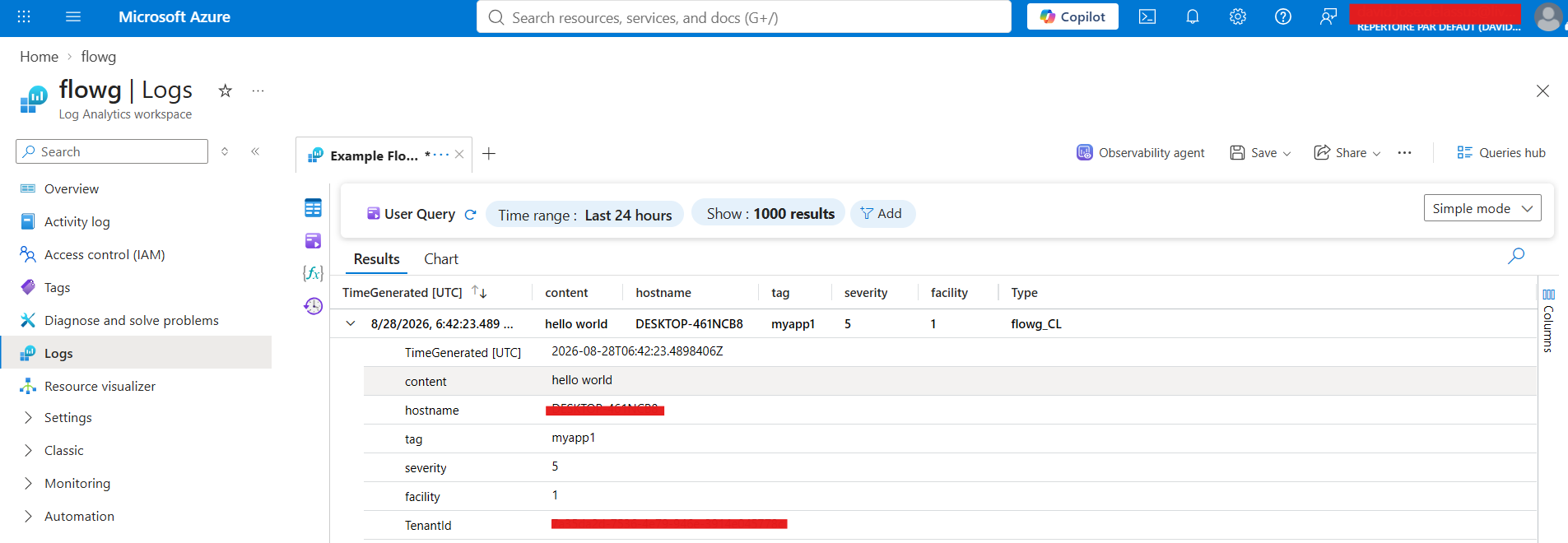Open the Azure portal apps grid
This screenshot has height=543, width=1568.
(x=24, y=16)
